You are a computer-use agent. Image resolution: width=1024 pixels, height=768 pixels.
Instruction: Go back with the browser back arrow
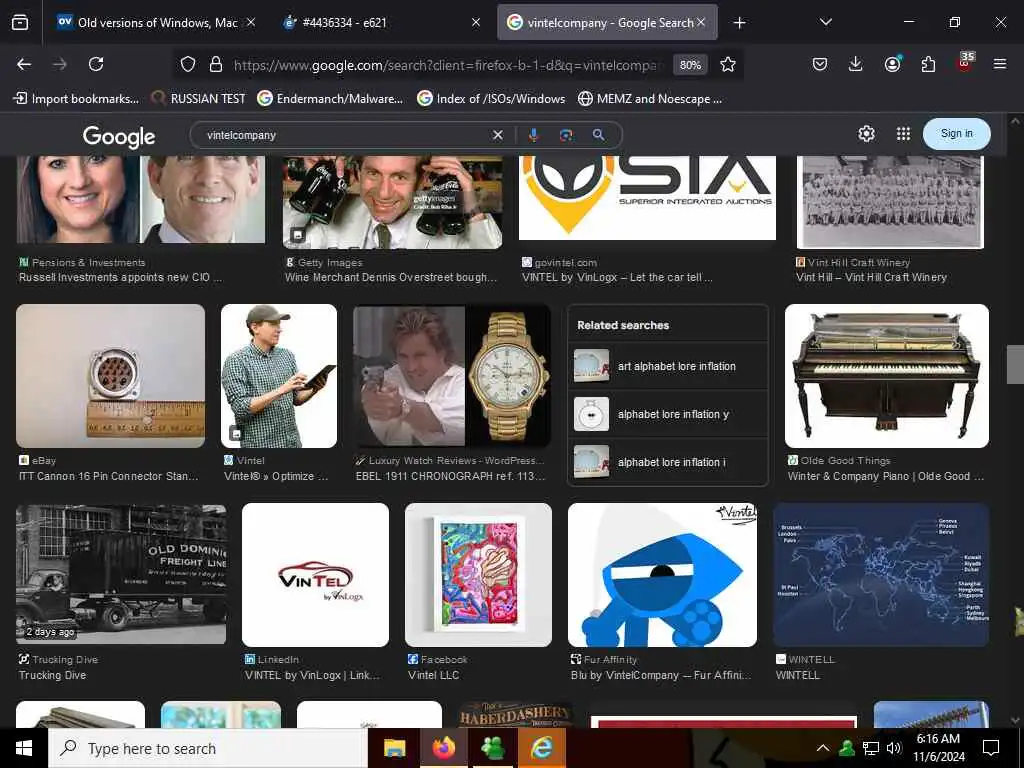24,64
